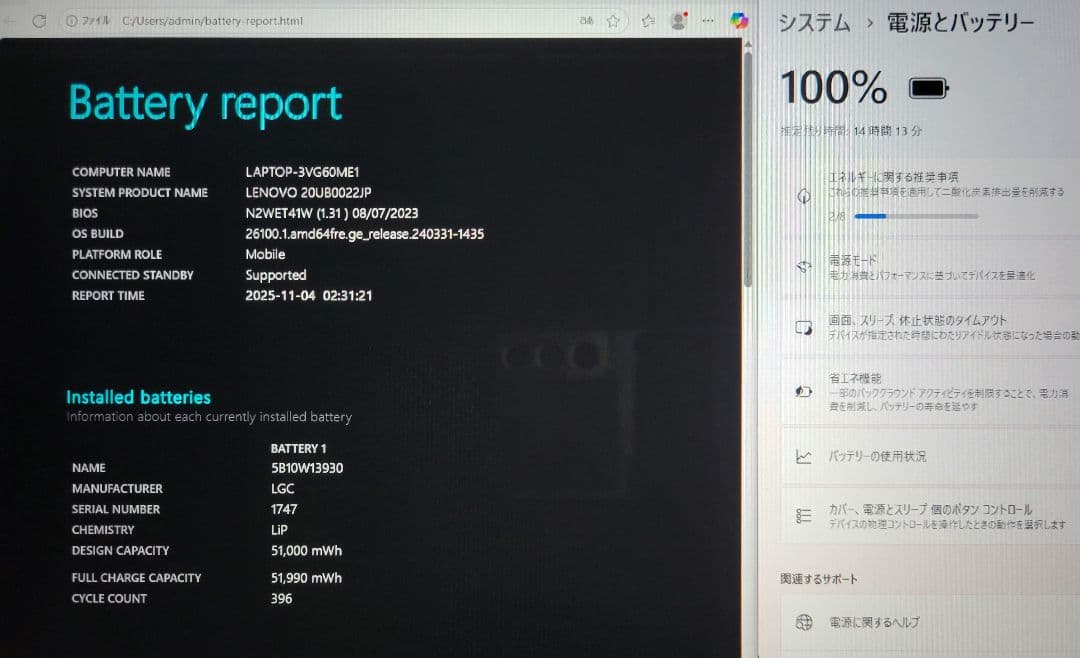Click the read-aloud あぁ icon in the address bar
Screen dimensions: 1080x658
tap(587, 20)
